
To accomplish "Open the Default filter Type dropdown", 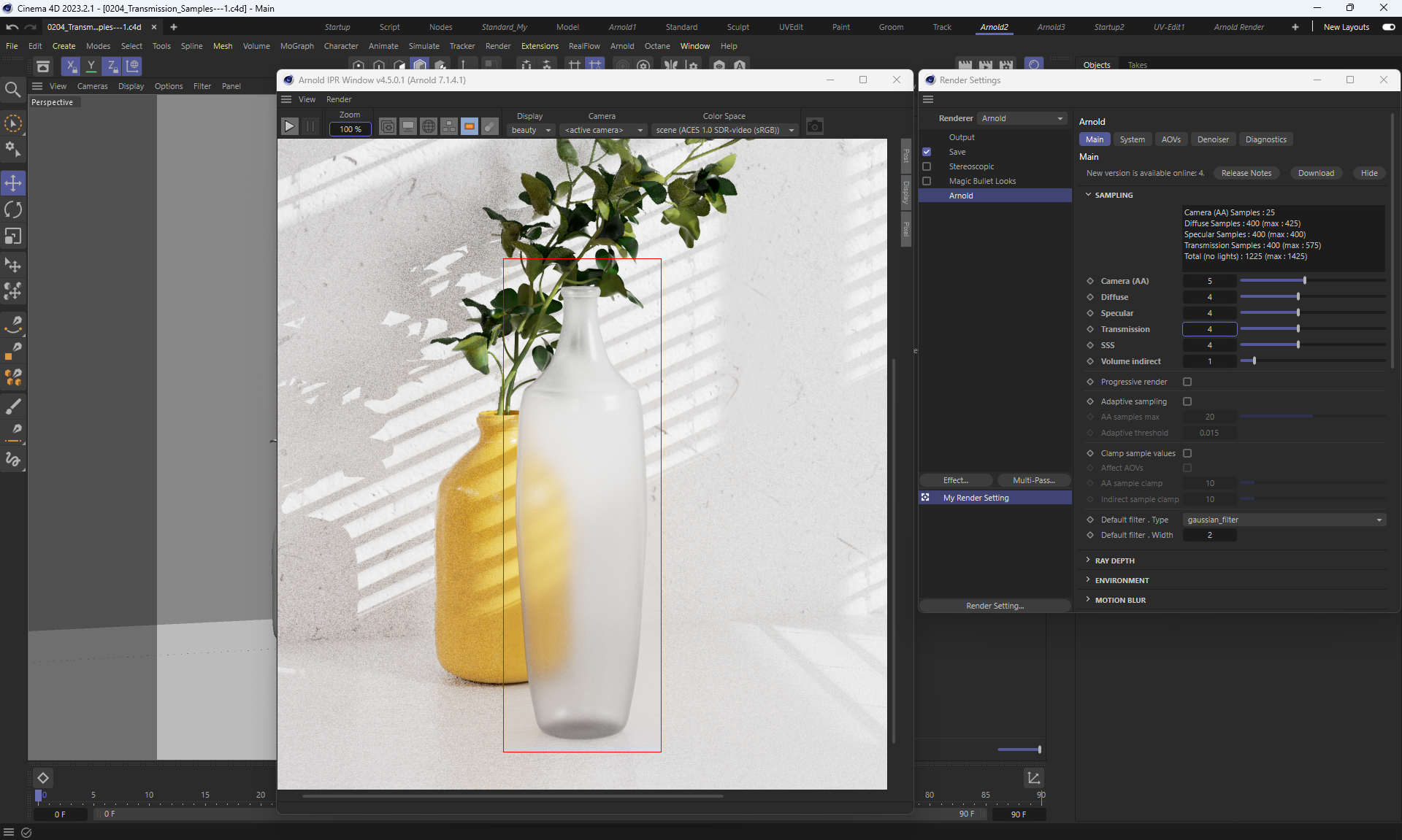I will click(1284, 520).
